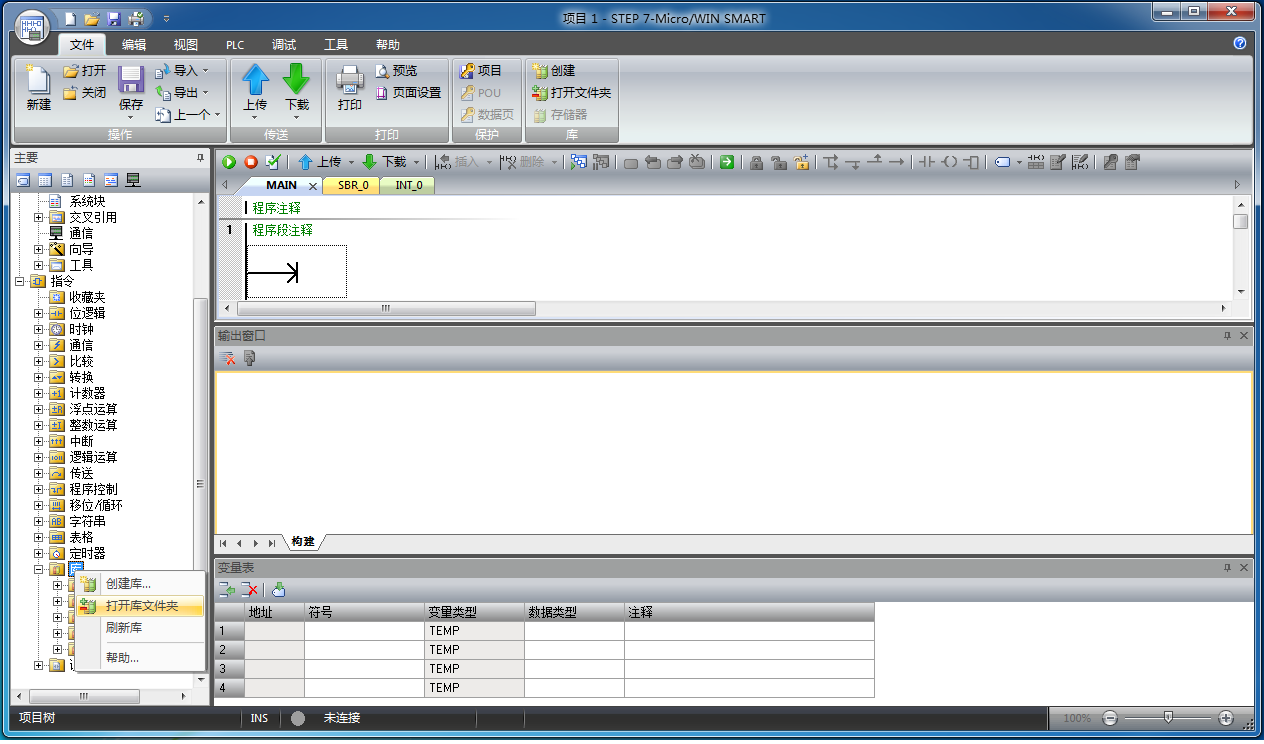Screen dimensions: 1264x744
Task: Click the 页面设置 button
Action: [408, 93]
